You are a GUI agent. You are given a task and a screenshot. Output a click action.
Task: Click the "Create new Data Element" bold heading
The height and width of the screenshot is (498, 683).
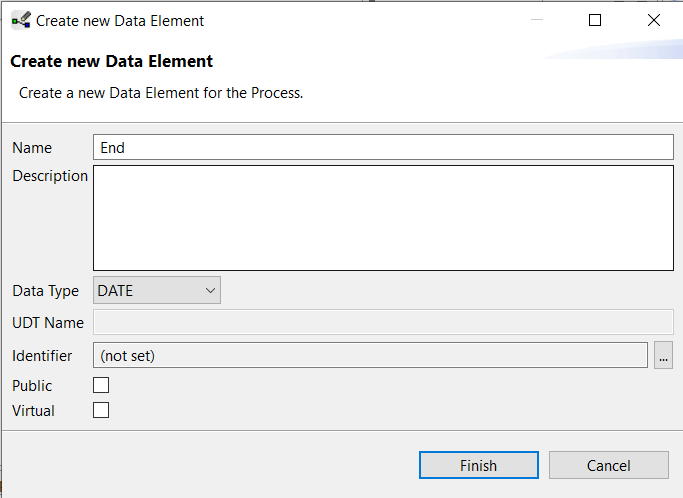(111, 61)
